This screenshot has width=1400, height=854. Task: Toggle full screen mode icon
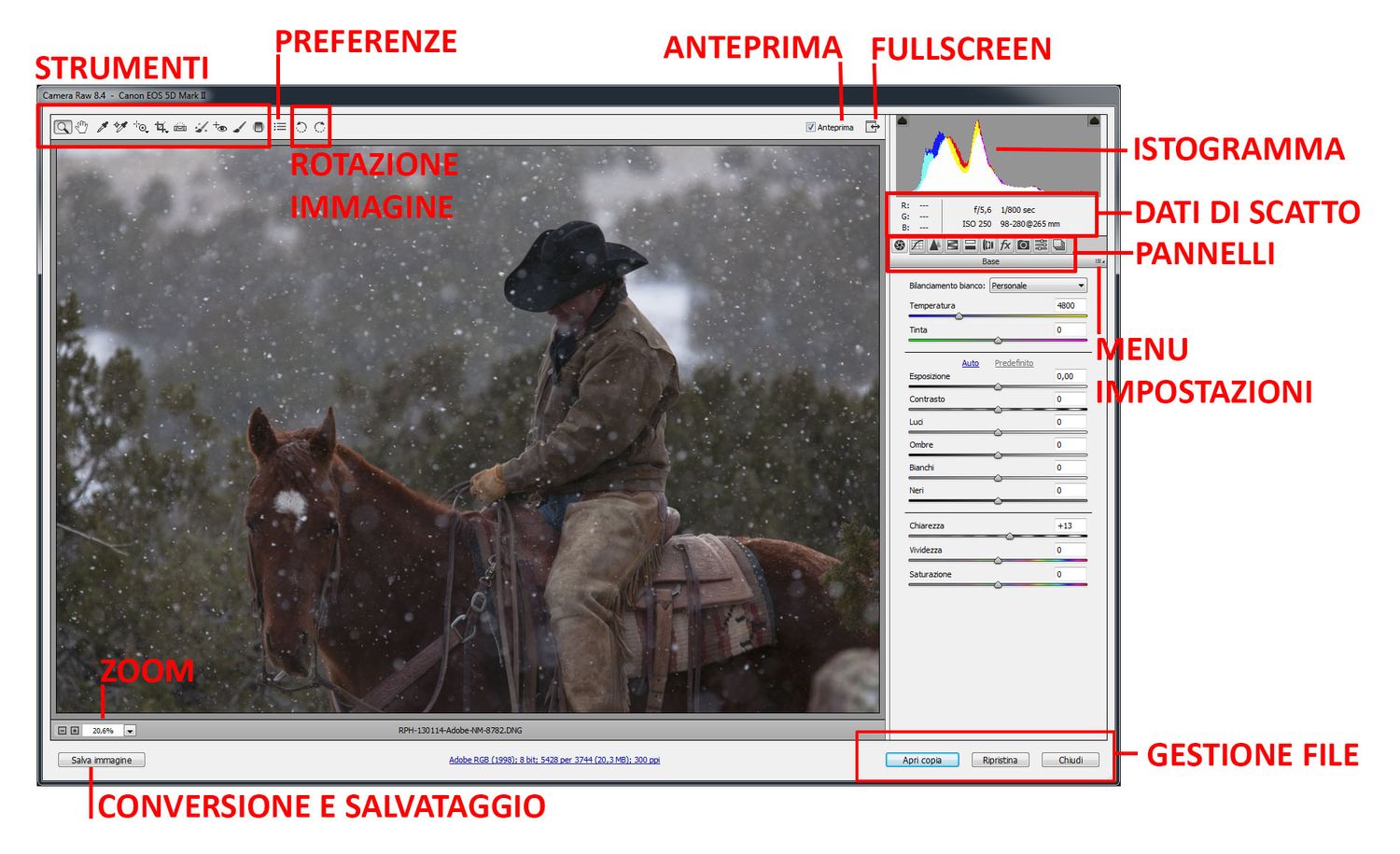click(873, 127)
